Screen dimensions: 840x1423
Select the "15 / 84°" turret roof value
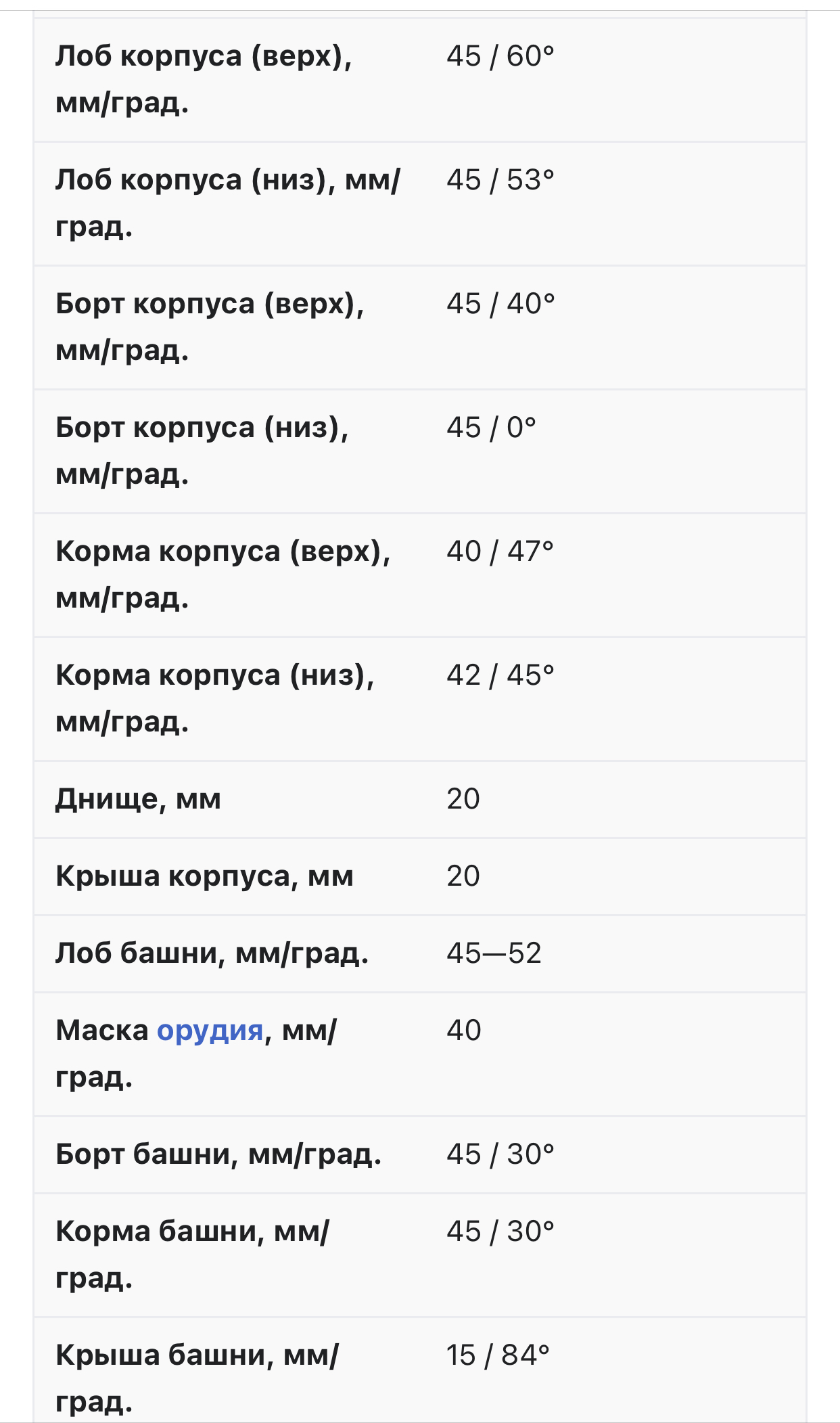[x=497, y=1355]
